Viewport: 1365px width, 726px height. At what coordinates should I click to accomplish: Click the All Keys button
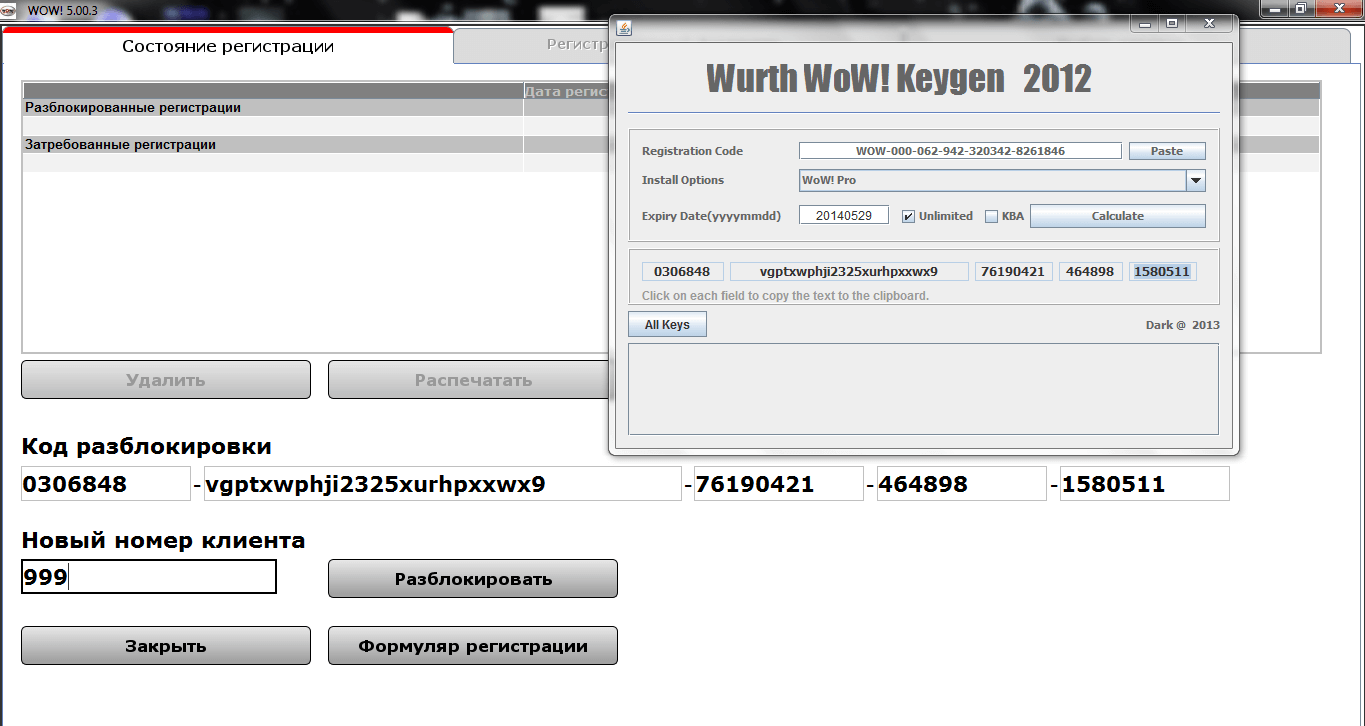(x=667, y=325)
